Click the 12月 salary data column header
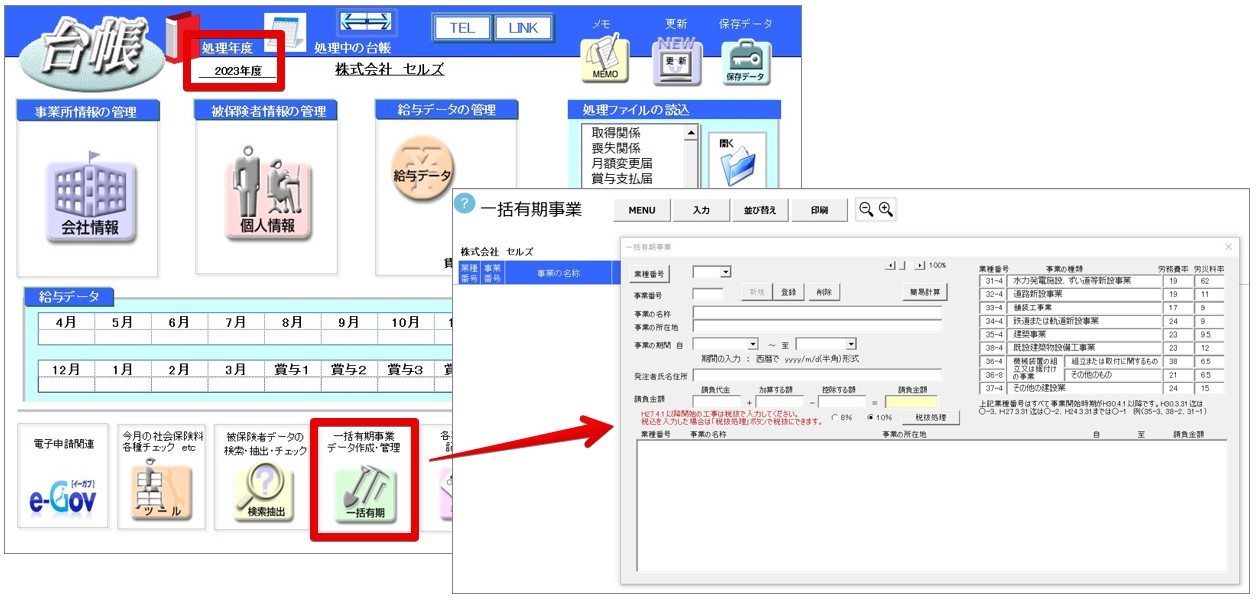The width and height of the screenshot is (1258, 600). coord(66,369)
